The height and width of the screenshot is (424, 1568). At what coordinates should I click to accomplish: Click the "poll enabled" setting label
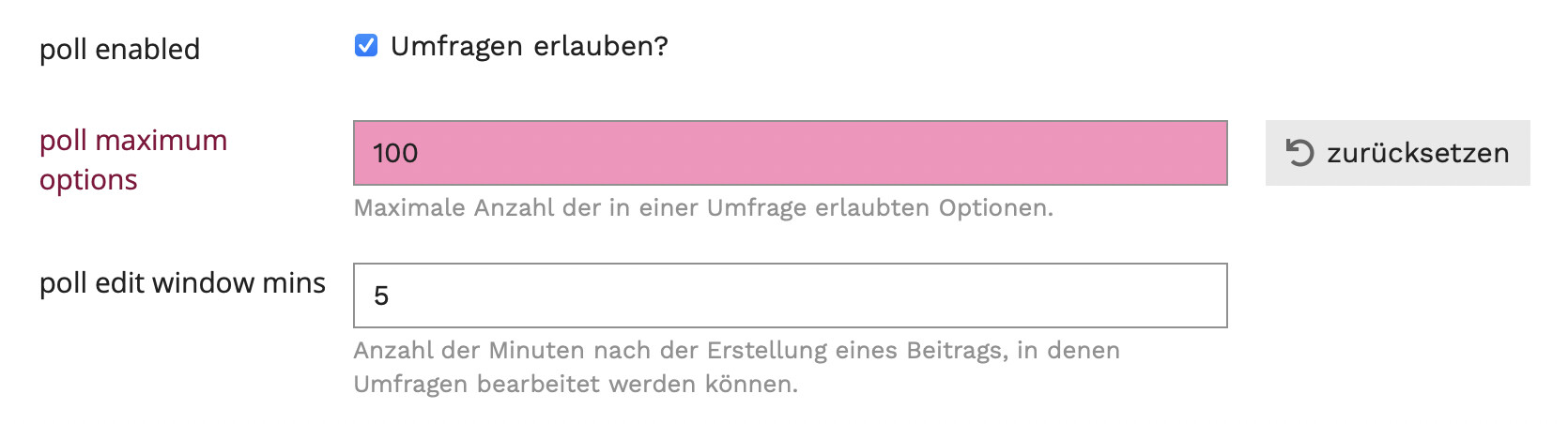point(119,49)
